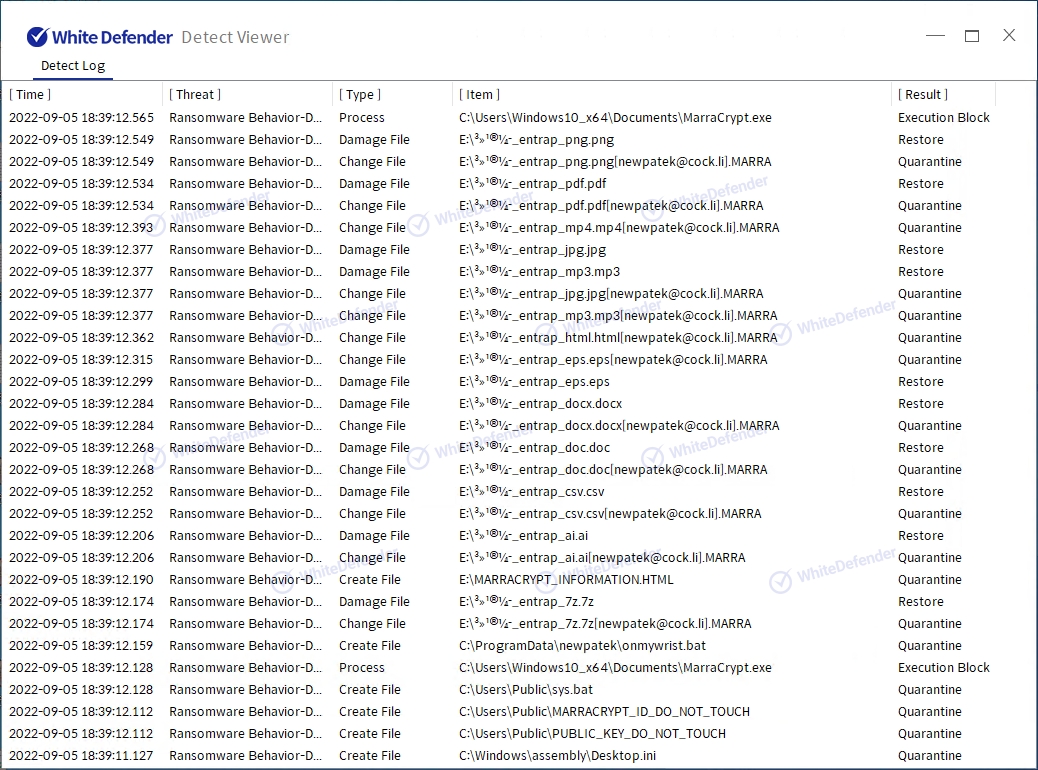Select the PUBLIC_KEY_DO_NOT_TOUCH item
1038x770 pixels.
pyautogui.click(x=592, y=734)
